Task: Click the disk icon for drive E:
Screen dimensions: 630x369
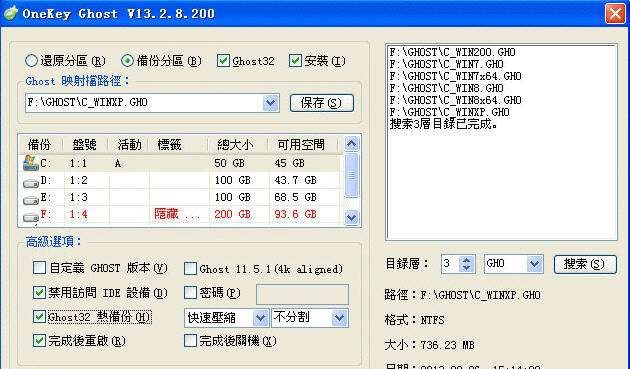Action: point(31,200)
